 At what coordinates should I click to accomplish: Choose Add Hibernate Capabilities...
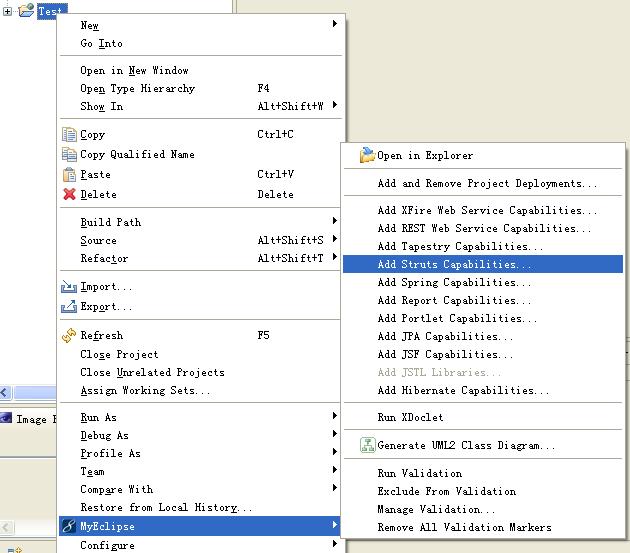pyautogui.click(x=483, y=390)
